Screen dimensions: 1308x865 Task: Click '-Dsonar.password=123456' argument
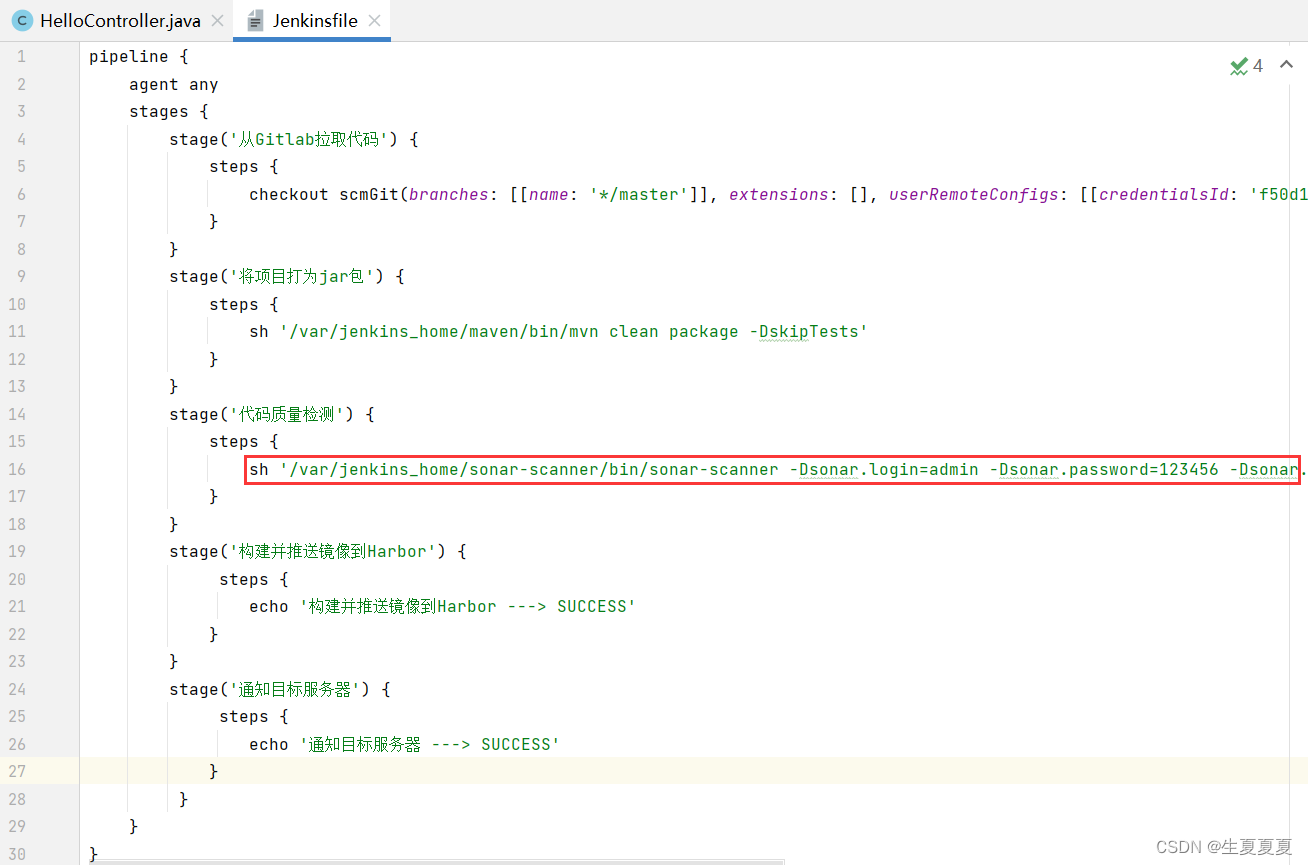[x=1103, y=469]
